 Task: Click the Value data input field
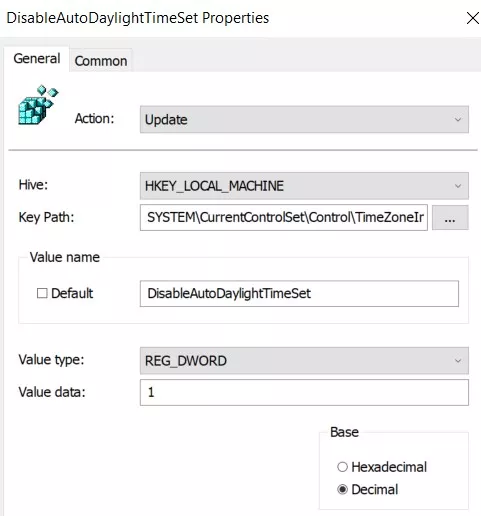tap(304, 392)
